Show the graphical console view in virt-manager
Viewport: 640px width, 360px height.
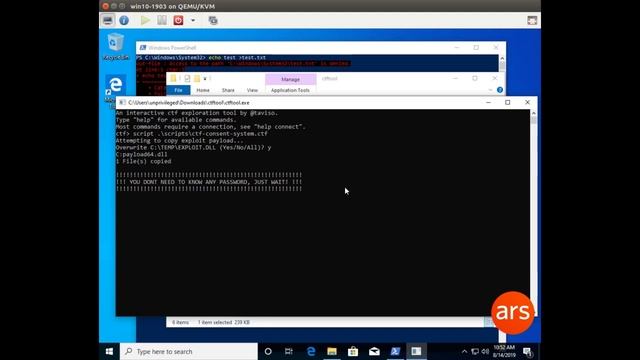click(108, 20)
